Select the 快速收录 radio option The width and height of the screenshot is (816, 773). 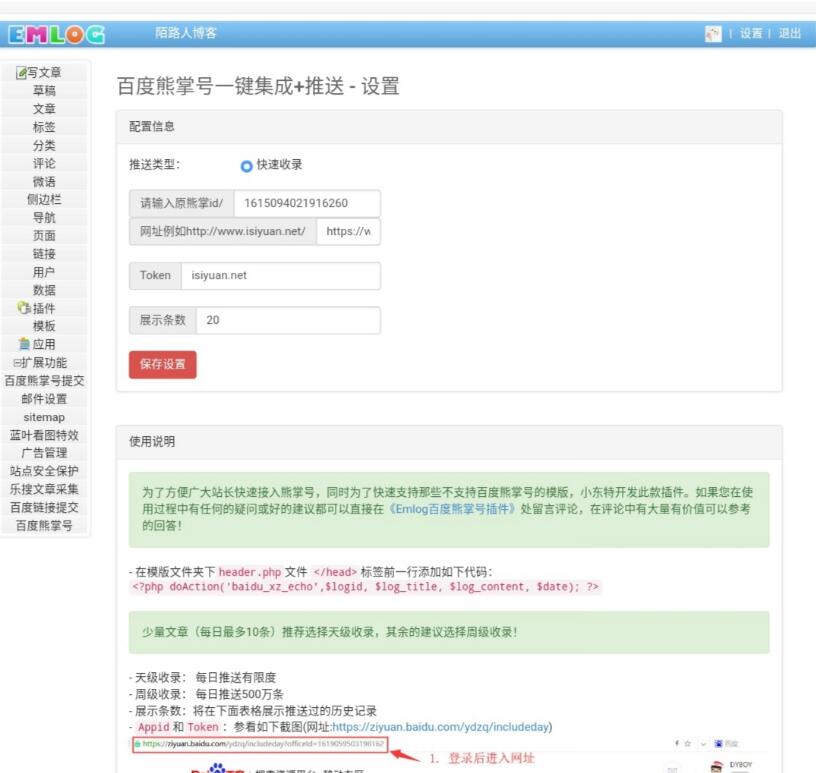click(246, 166)
